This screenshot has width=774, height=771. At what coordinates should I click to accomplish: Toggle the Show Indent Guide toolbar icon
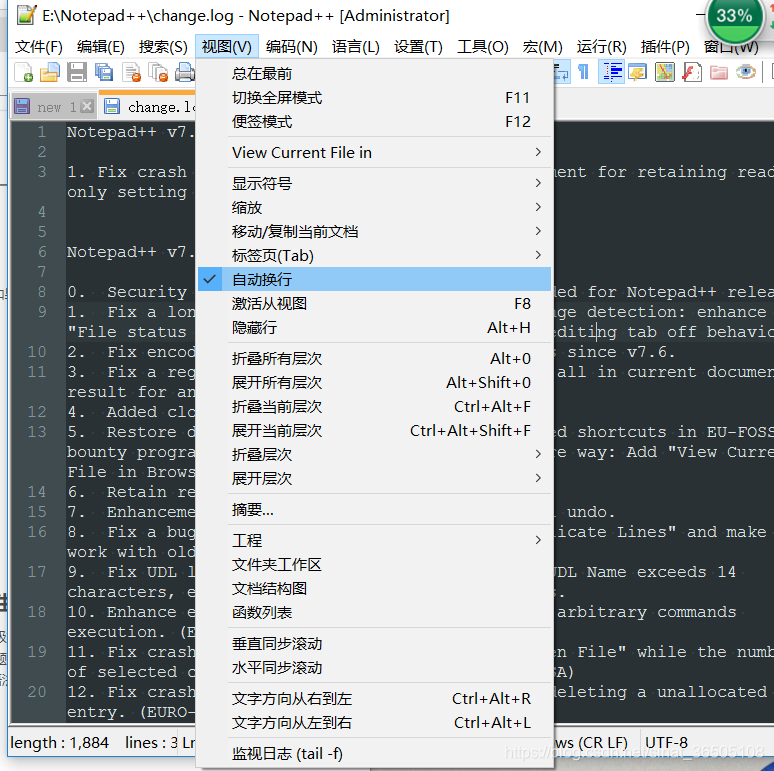[611, 72]
